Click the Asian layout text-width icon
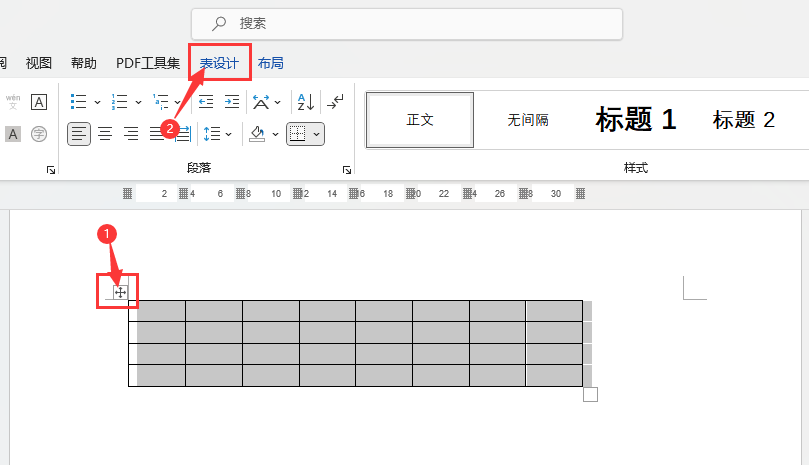 point(261,102)
